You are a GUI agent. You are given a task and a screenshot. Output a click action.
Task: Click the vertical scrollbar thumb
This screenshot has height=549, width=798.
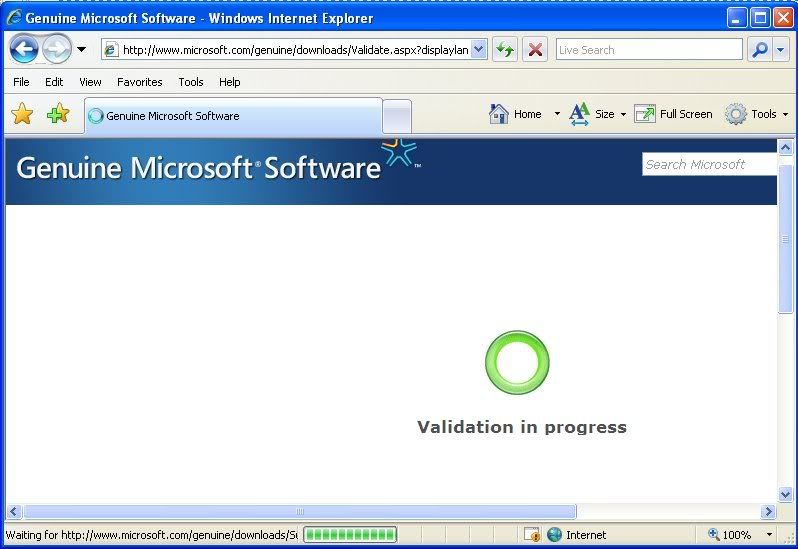click(x=785, y=238)
